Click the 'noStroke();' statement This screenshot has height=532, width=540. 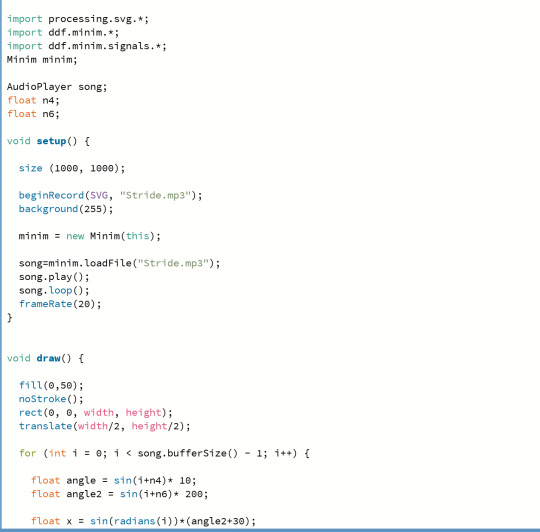(51, 399)
